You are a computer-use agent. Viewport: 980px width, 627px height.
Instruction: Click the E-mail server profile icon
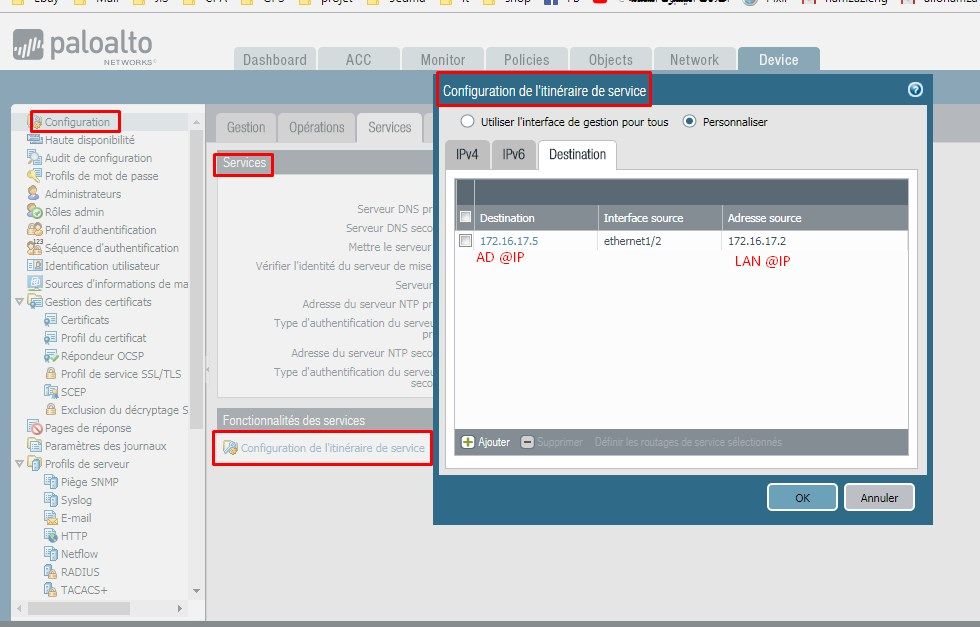51,518
